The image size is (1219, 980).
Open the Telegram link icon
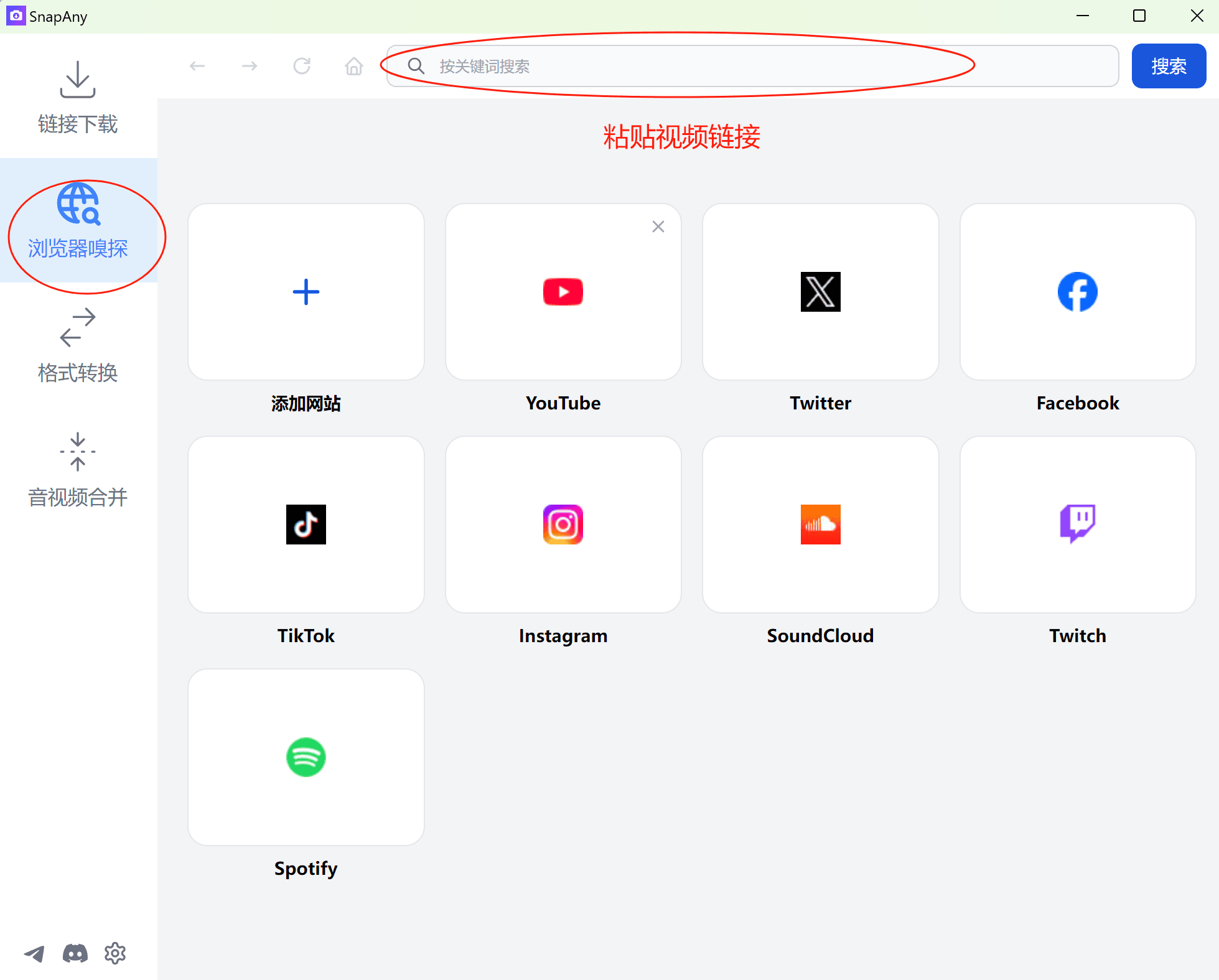point(34,953)
